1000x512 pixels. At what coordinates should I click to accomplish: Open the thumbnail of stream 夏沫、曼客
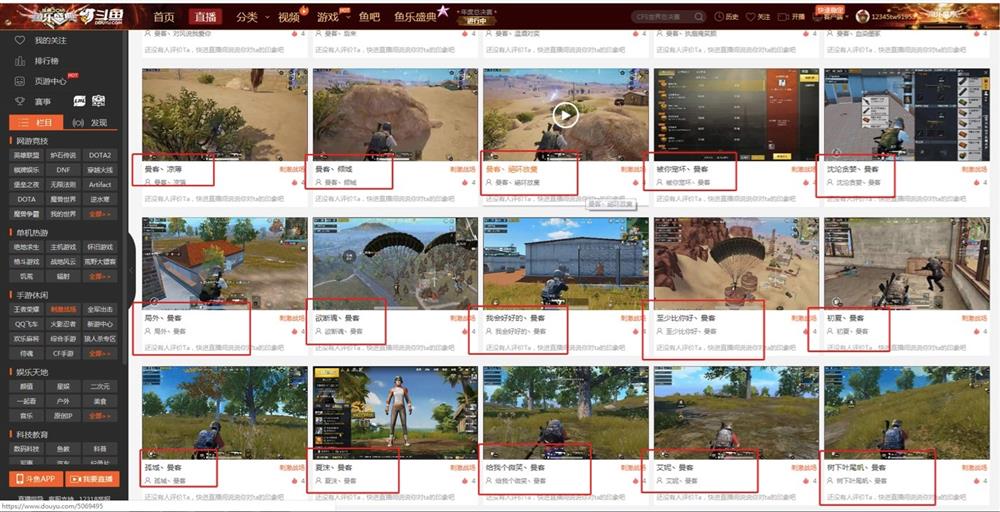point(395,413)
